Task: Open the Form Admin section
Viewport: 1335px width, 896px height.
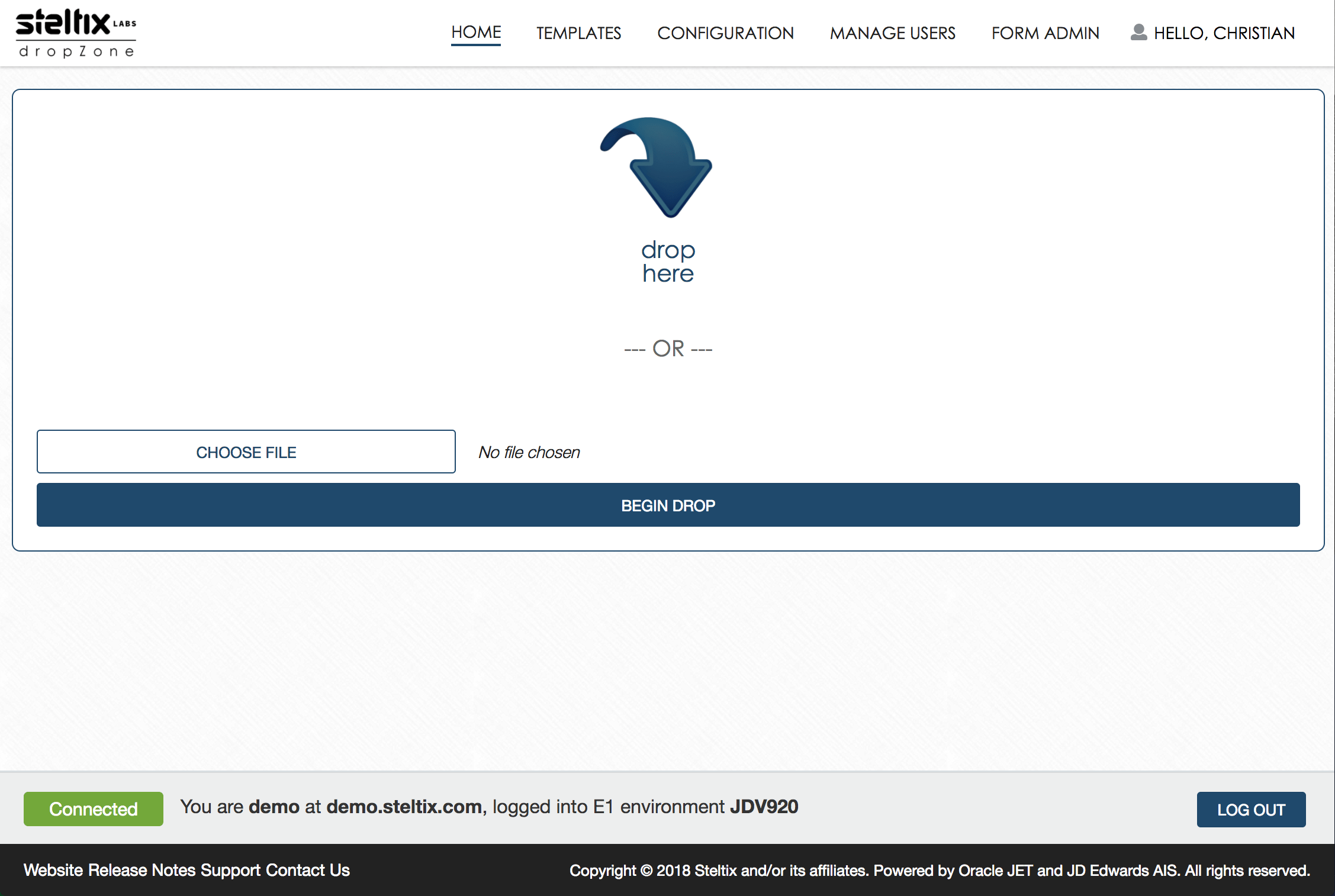Action: pyautogui.click(x=1045, y=33)
